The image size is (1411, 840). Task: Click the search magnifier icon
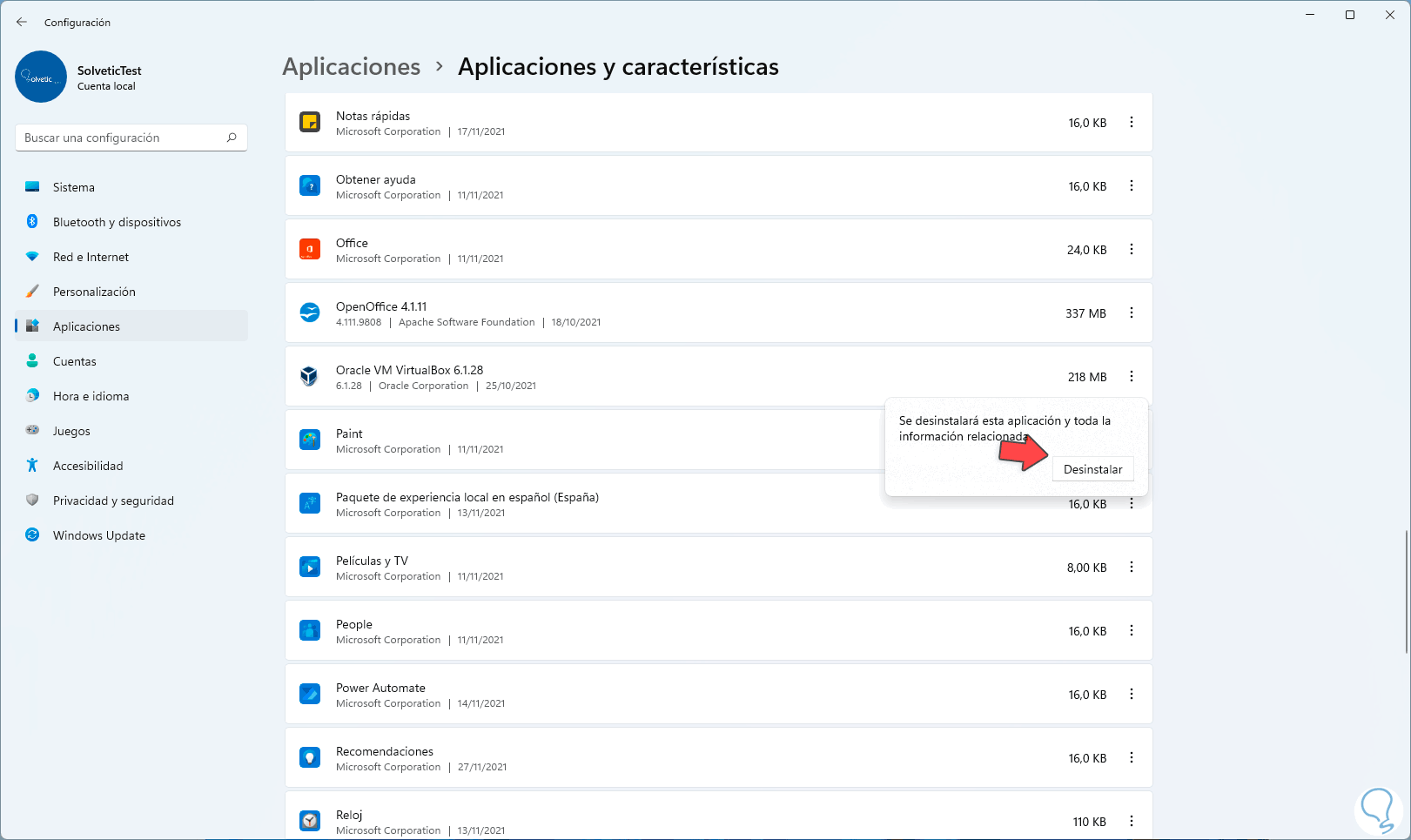(232, 138)
